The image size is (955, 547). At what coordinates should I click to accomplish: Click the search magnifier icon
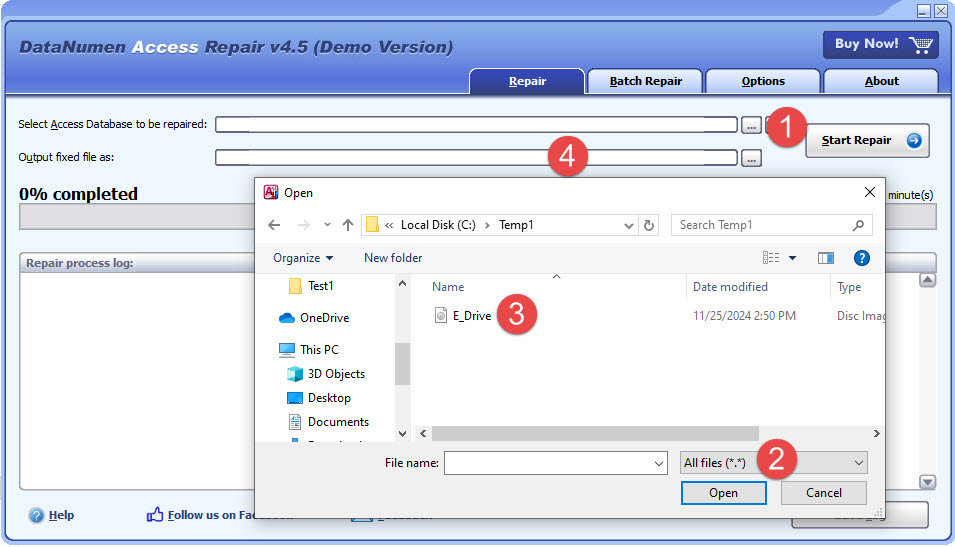coord(858,225)
